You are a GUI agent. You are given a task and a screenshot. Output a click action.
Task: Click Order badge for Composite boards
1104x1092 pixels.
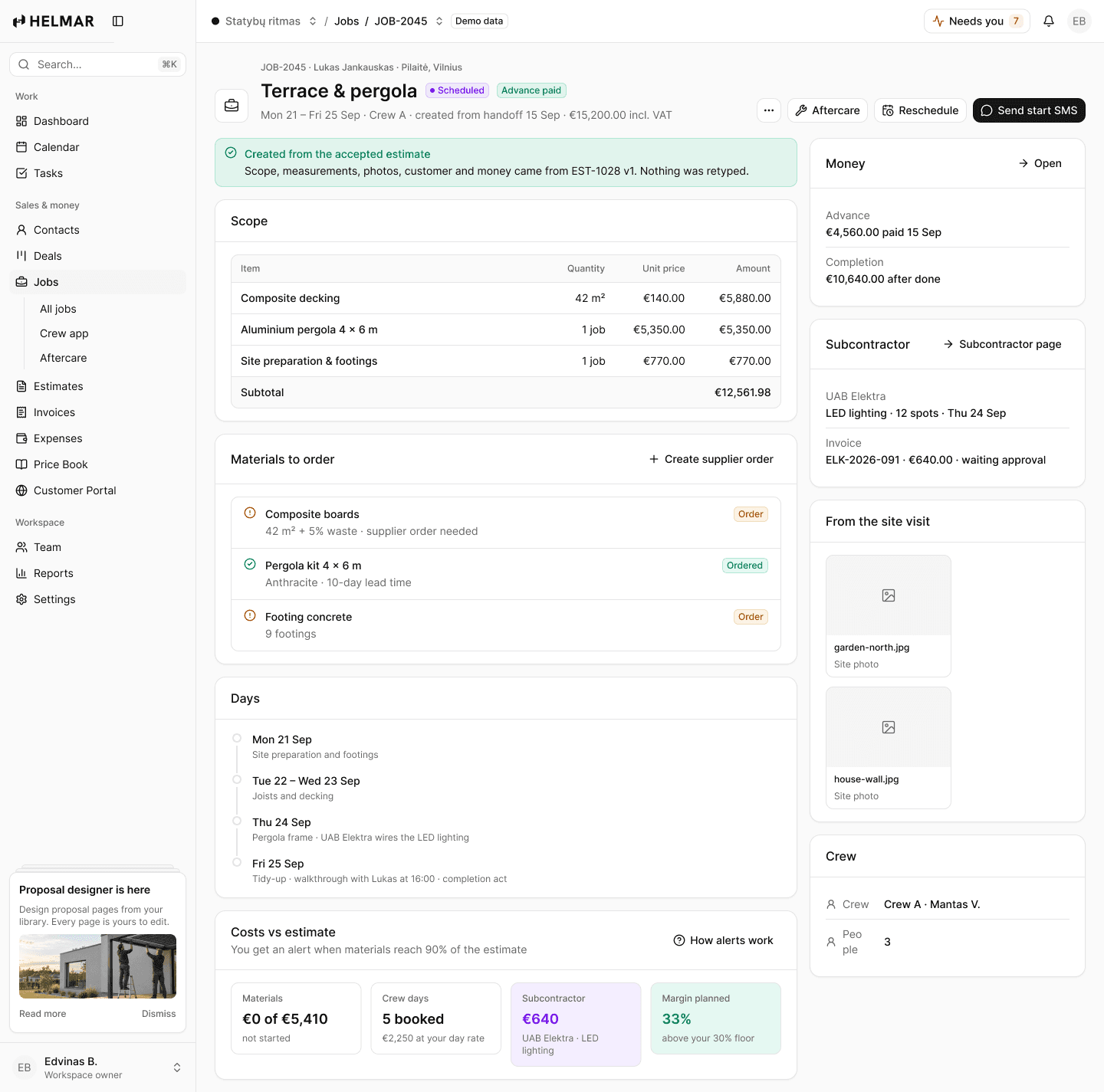click(x=751, y=514)
